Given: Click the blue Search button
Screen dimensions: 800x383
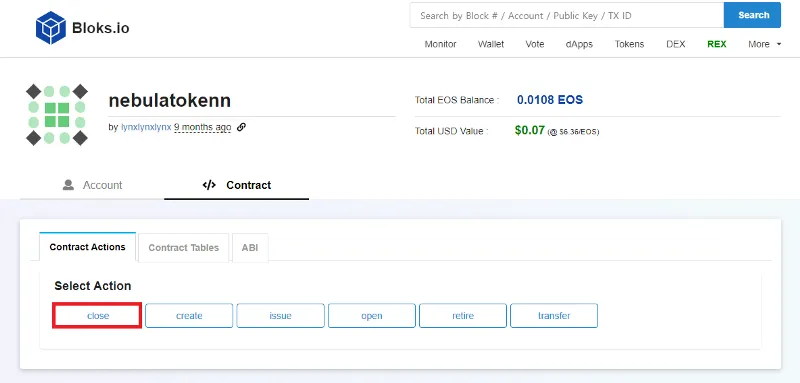Looking at the screenshot, I should [x=752, y=15].
